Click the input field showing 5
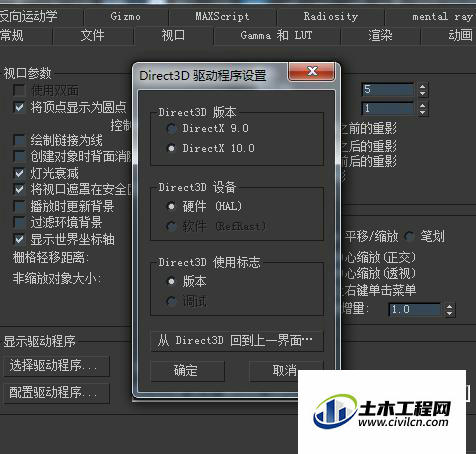The height and width of the screenshot is (454, 476). 388,90
